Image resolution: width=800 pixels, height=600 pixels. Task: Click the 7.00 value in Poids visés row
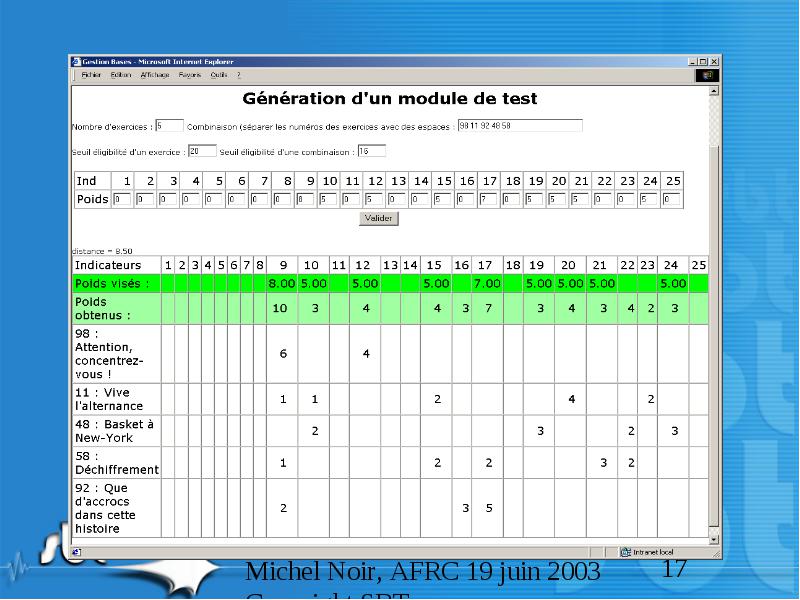487,284
